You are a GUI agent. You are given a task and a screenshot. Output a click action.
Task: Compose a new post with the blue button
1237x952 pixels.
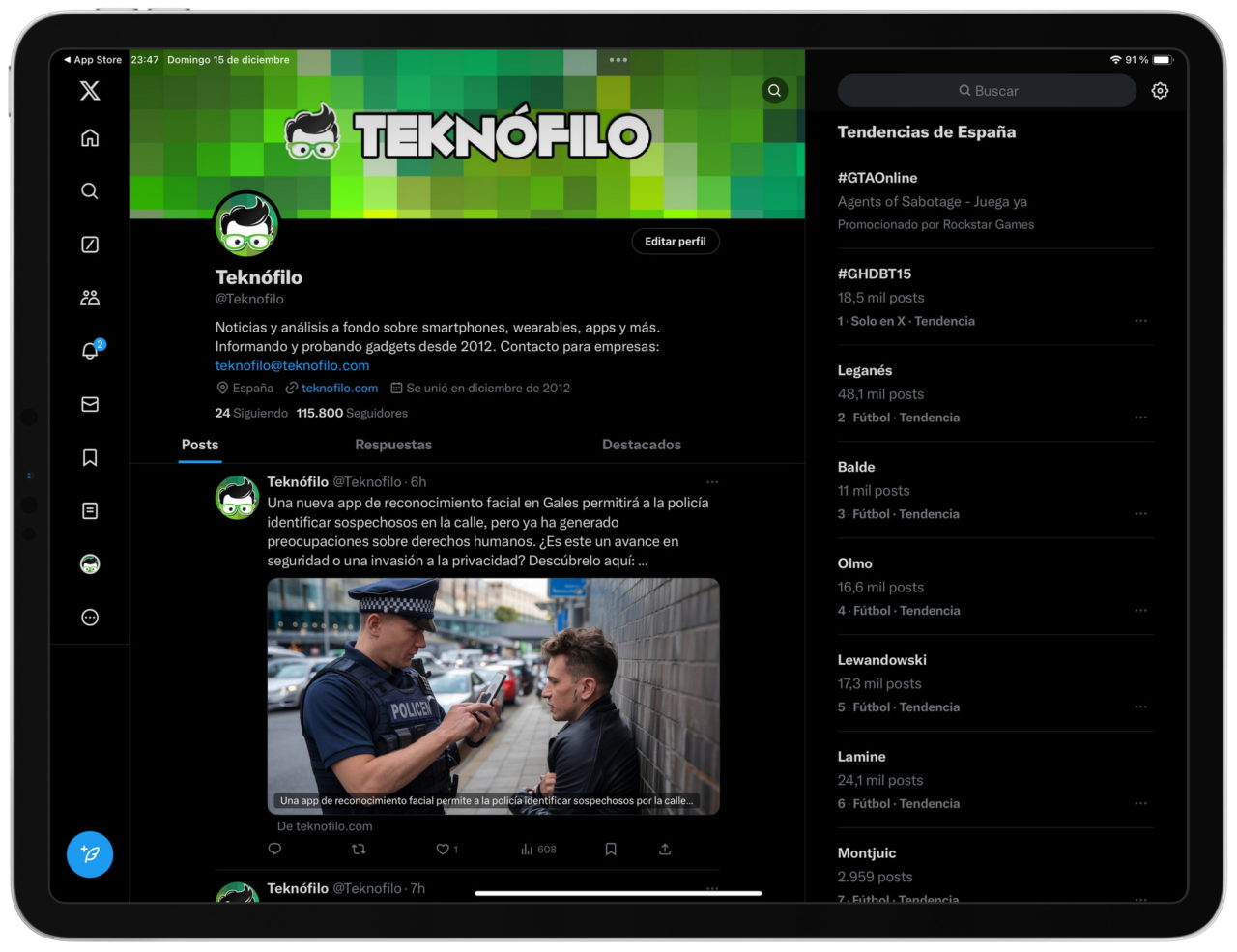(x=90, y=854)
